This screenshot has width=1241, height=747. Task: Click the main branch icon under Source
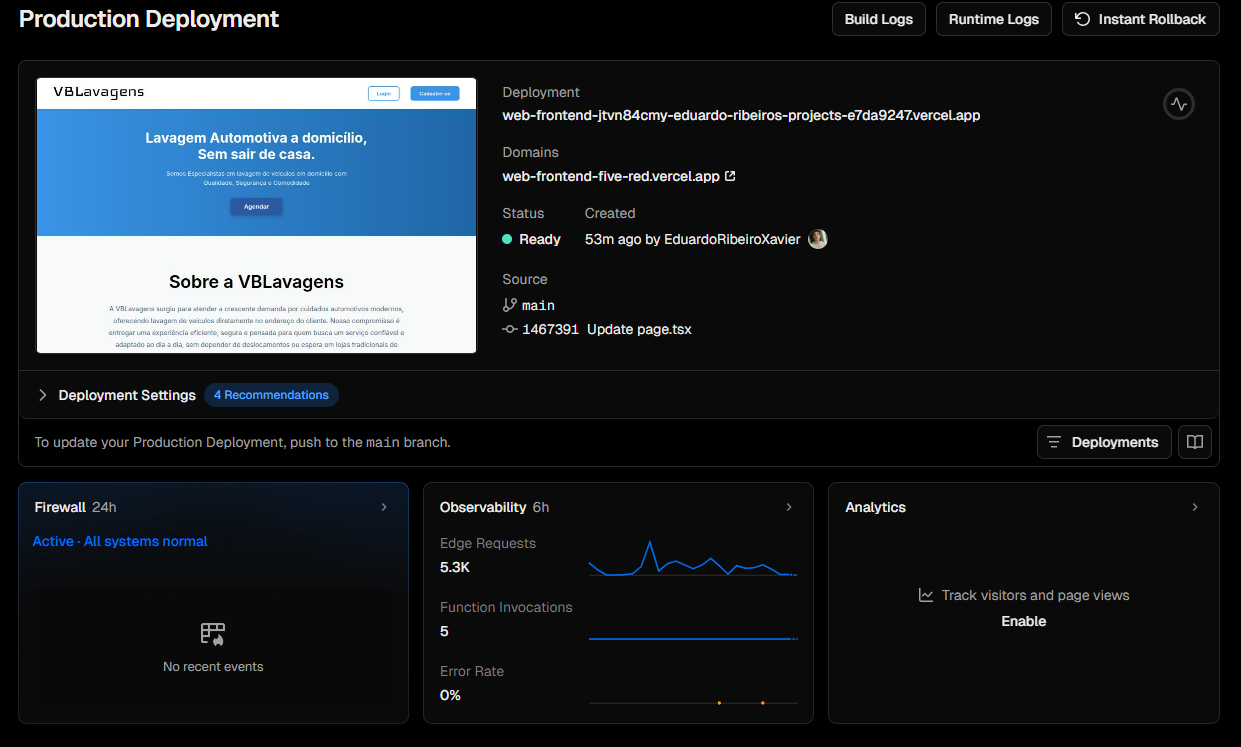[x=510, y=305]
